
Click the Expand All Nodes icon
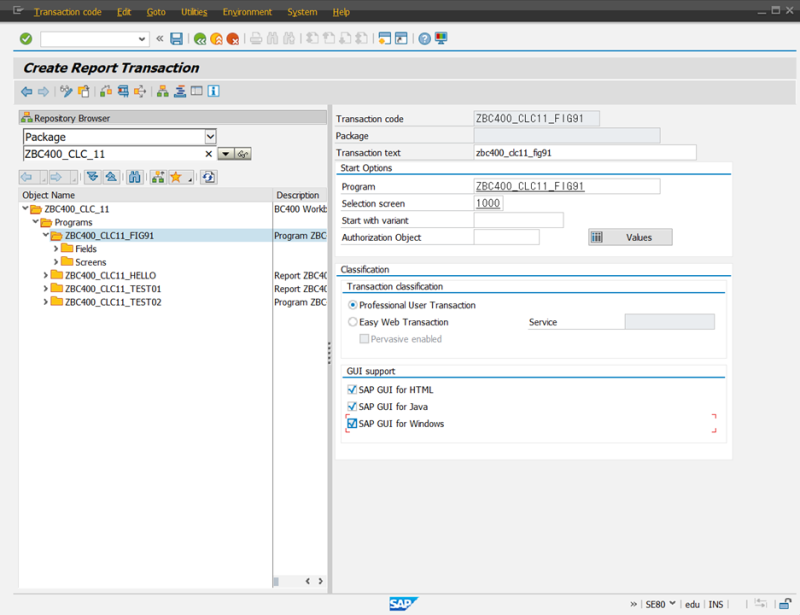pos(92,177)
